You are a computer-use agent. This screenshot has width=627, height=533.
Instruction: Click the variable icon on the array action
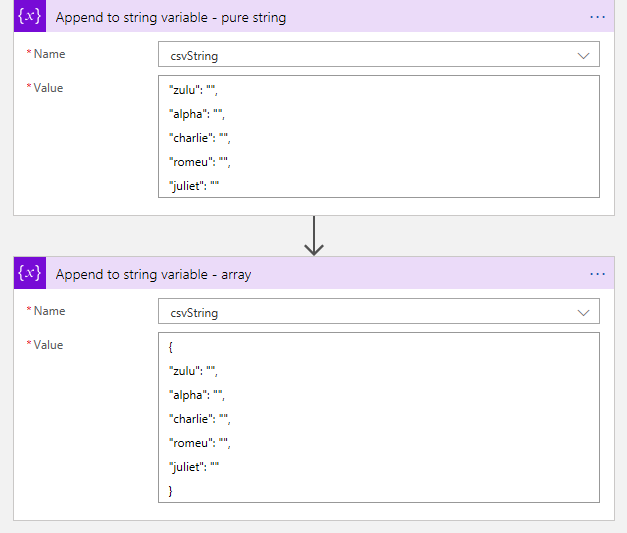pos(30,273)
